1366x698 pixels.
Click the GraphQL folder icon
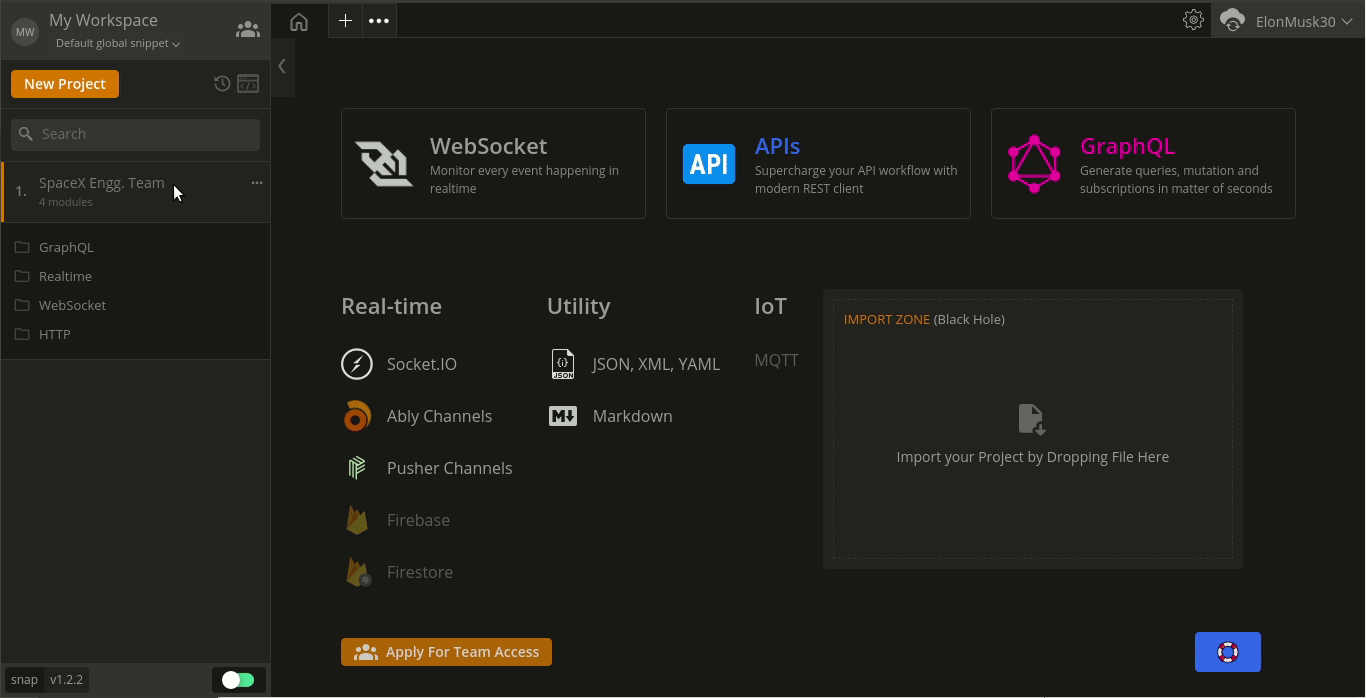pos(22,247)
